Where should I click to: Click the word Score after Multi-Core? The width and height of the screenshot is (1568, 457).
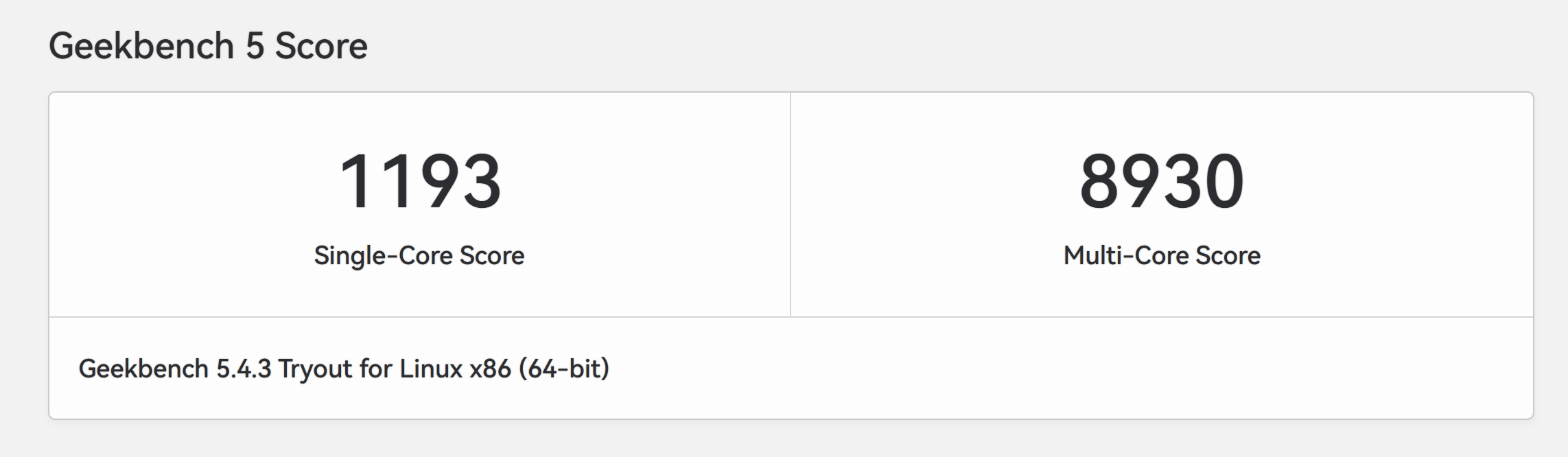coord(1228,255)
